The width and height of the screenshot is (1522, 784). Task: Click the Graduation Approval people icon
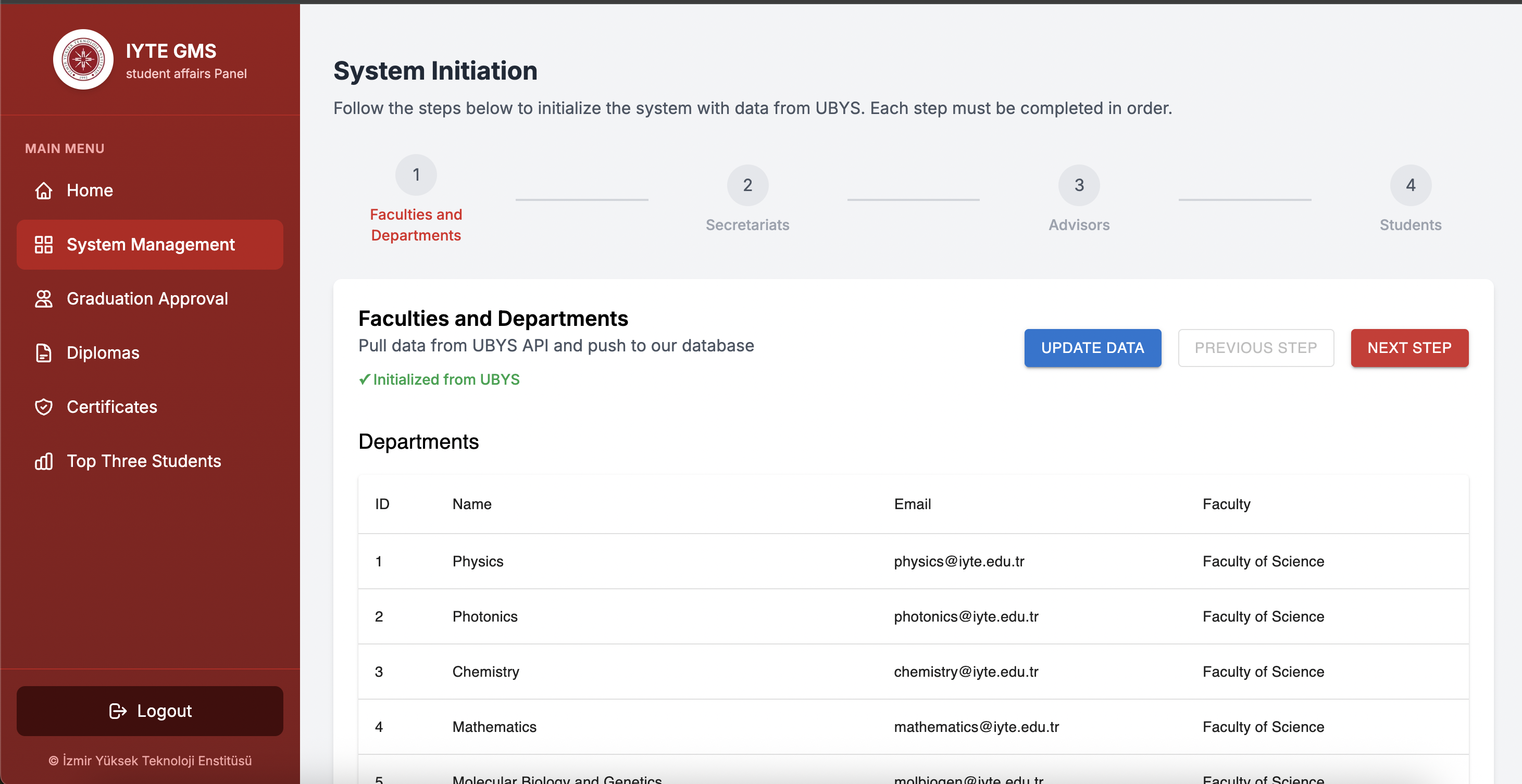point(44,299)
